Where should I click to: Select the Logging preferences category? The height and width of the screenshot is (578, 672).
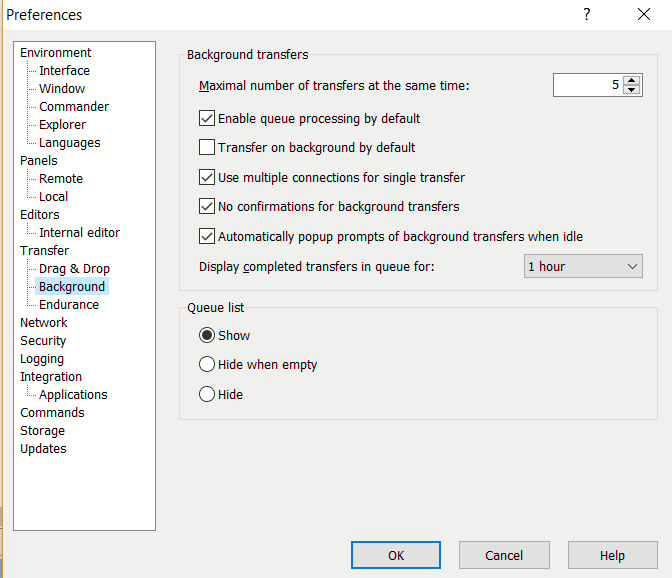coord(42,359)
